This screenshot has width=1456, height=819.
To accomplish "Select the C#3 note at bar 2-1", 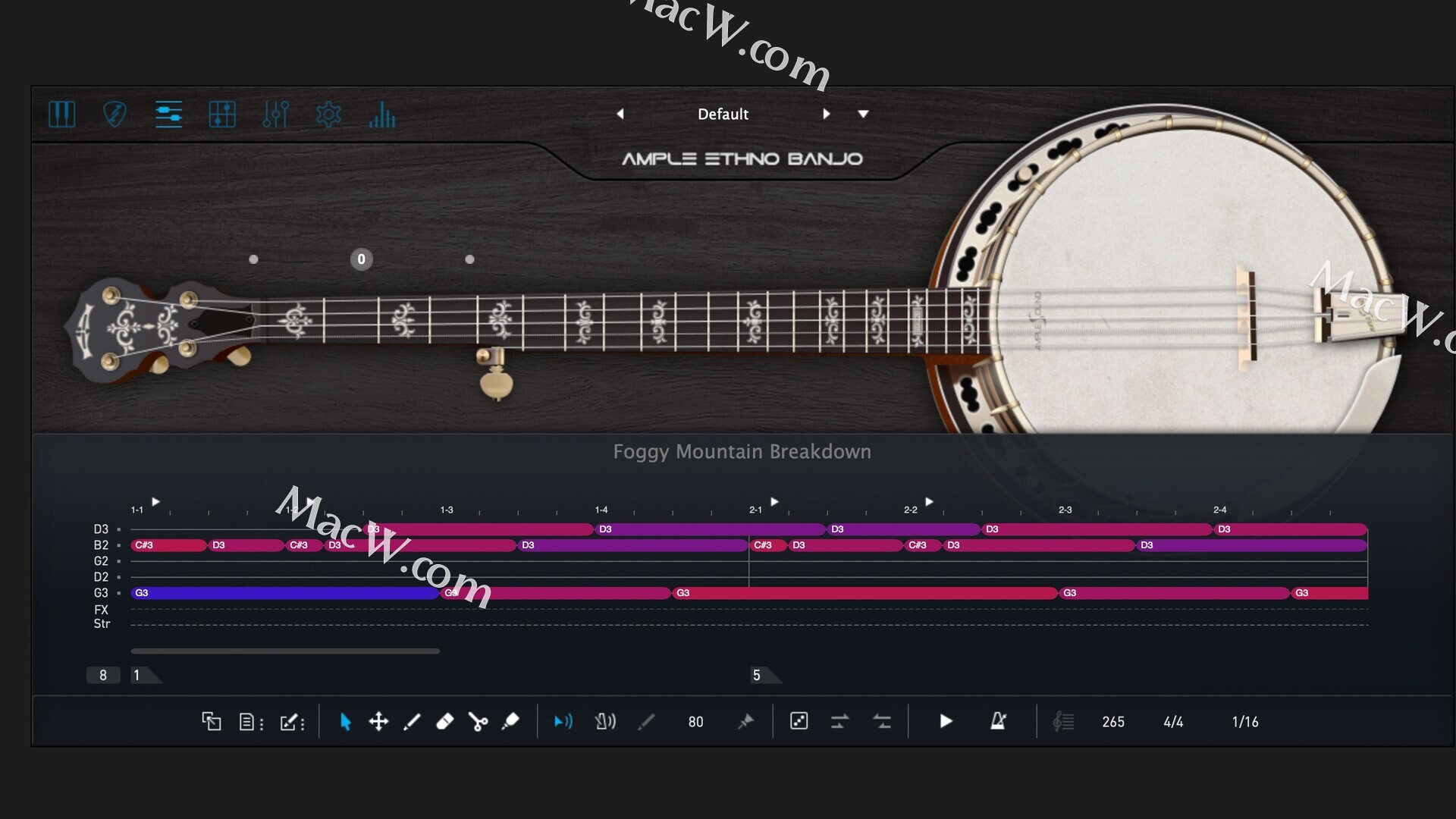I will [767, 545].
